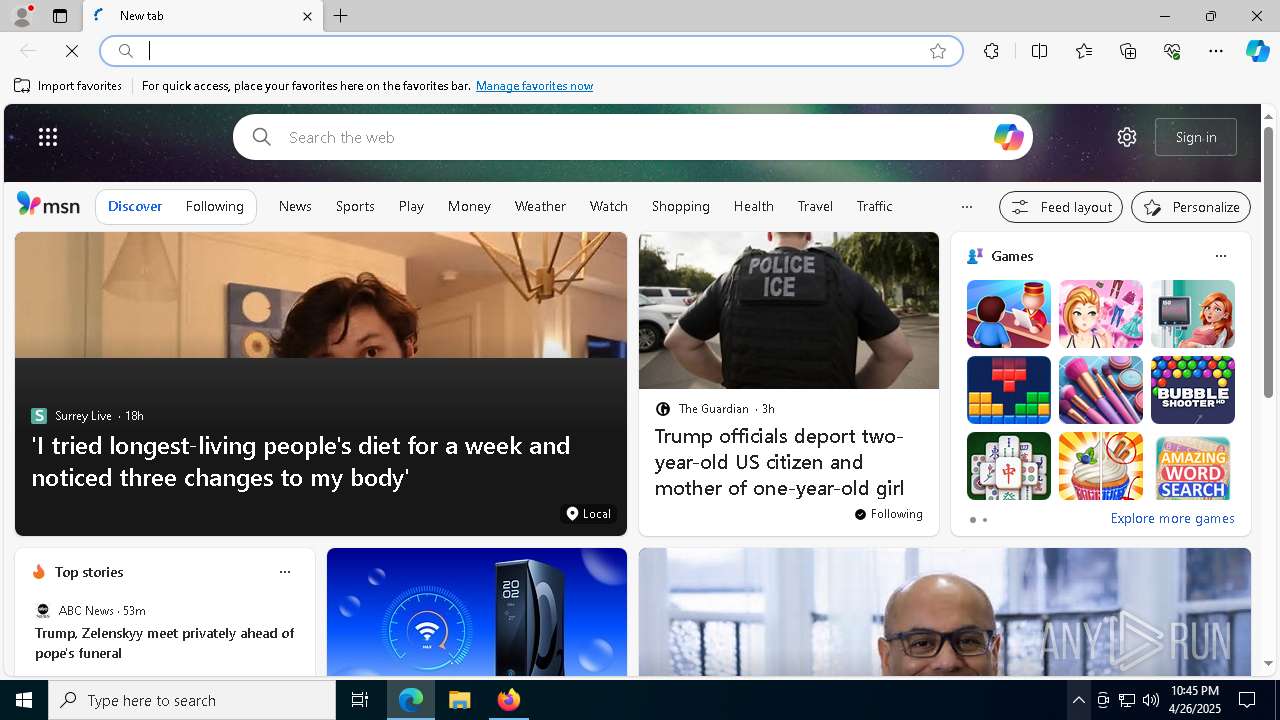Launch the makeup brushes game
Image resolution: width=1280 pixels, height=720 pixels.
click(1100, 390)
